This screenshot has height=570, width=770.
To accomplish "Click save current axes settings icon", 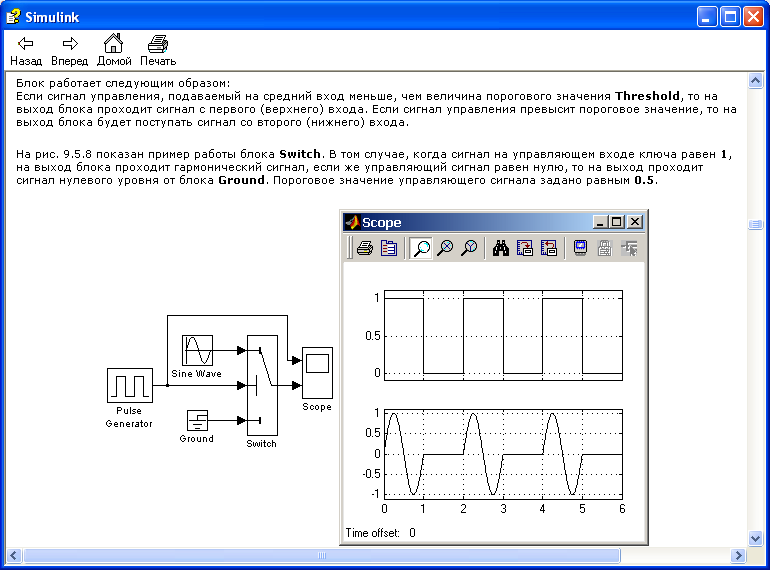I will (524, 248).
